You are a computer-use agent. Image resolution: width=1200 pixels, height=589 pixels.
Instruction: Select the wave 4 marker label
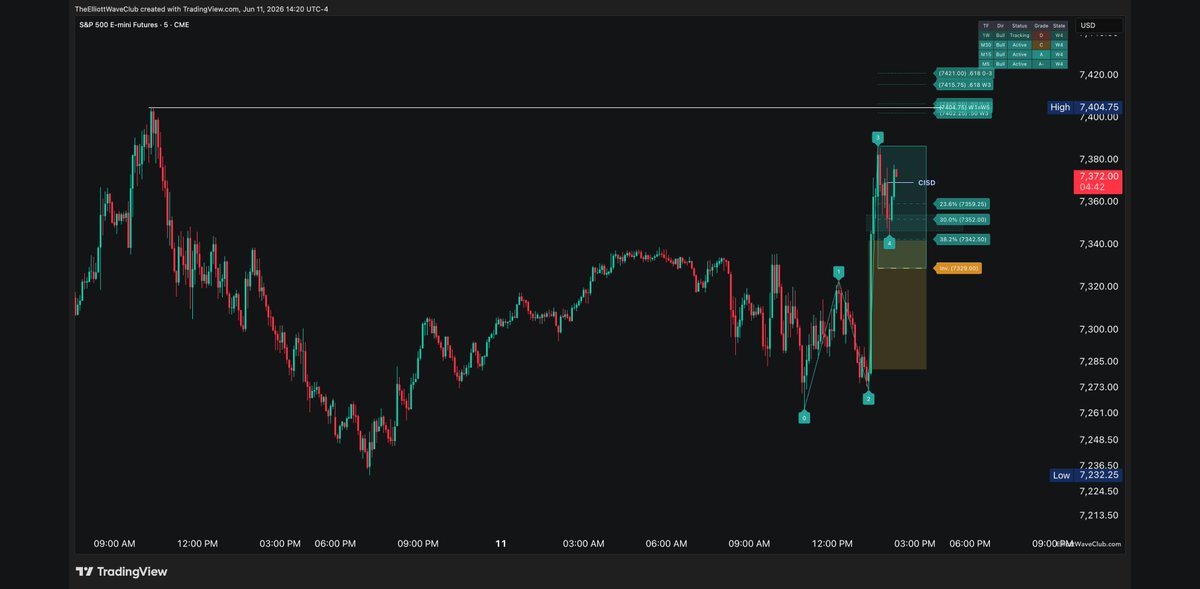click(889, 242)
